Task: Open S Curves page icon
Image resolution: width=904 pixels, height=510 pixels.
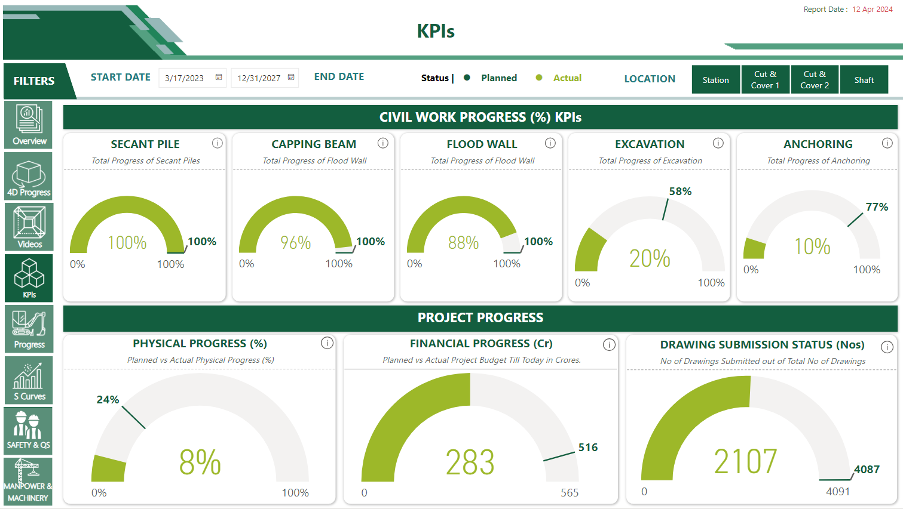Action: 29,380
